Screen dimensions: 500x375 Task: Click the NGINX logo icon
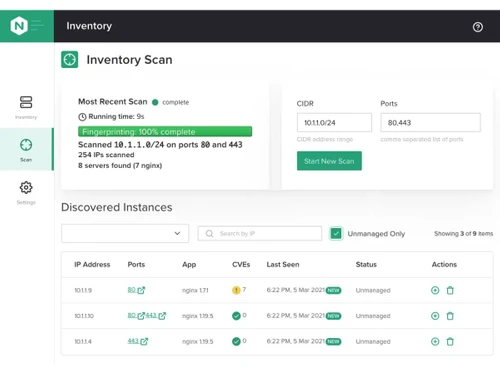pyautogui.click(x=19, y=26)
